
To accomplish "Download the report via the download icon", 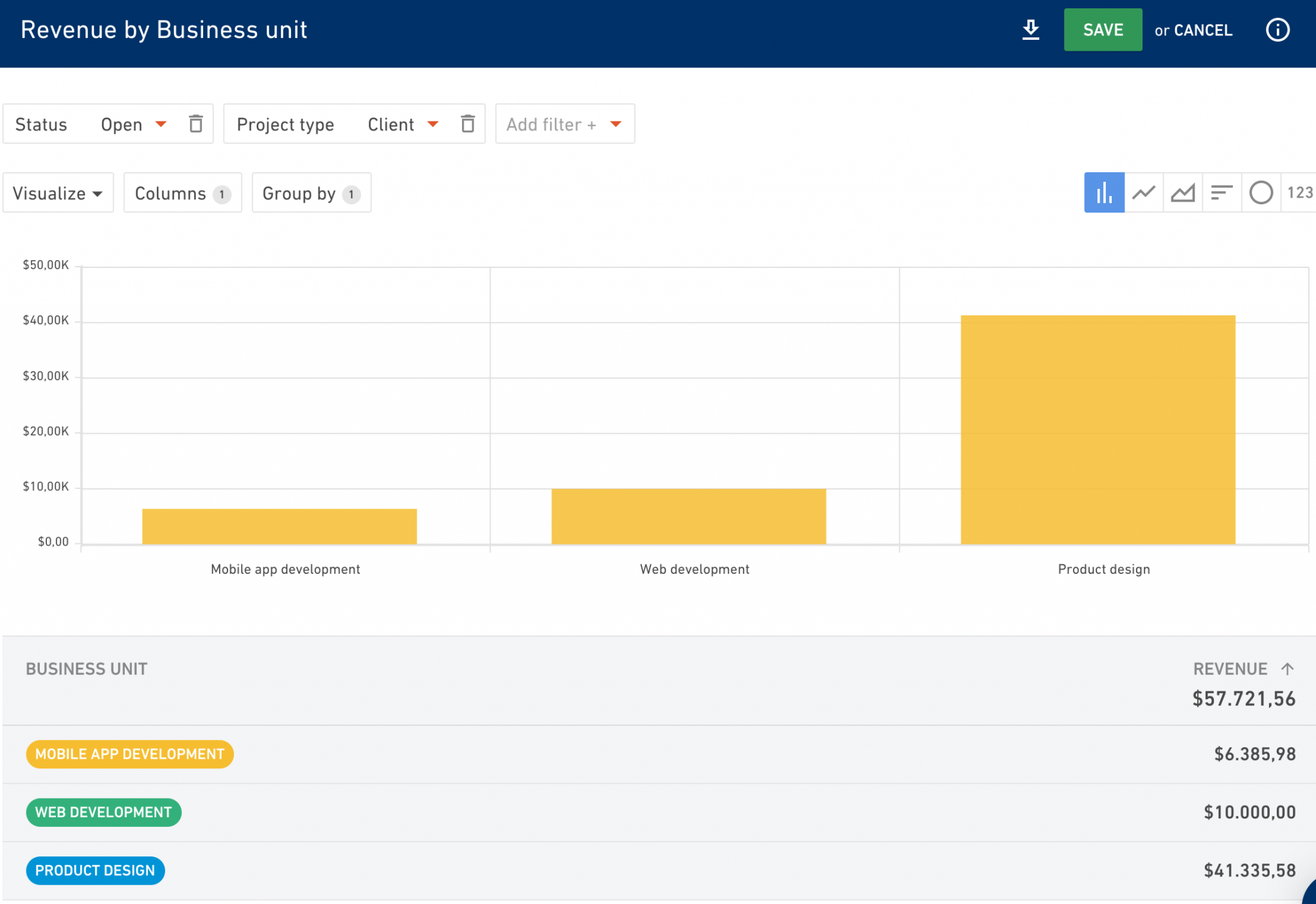I will (1031, 30).
